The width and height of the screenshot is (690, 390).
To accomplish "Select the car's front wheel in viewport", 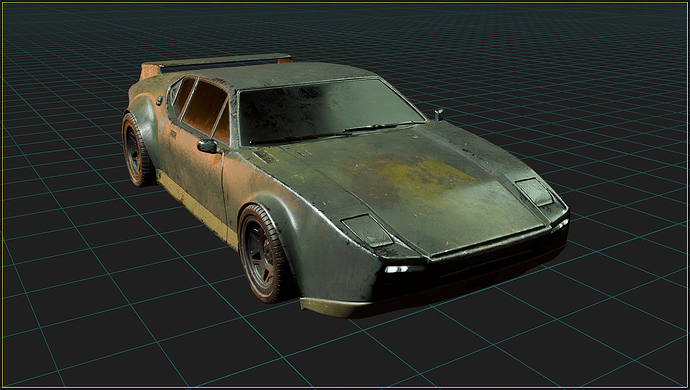I will click(x=262, y=254).
